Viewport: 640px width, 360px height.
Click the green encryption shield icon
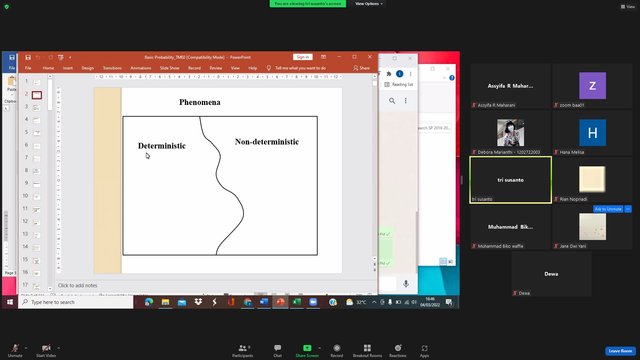7,7
